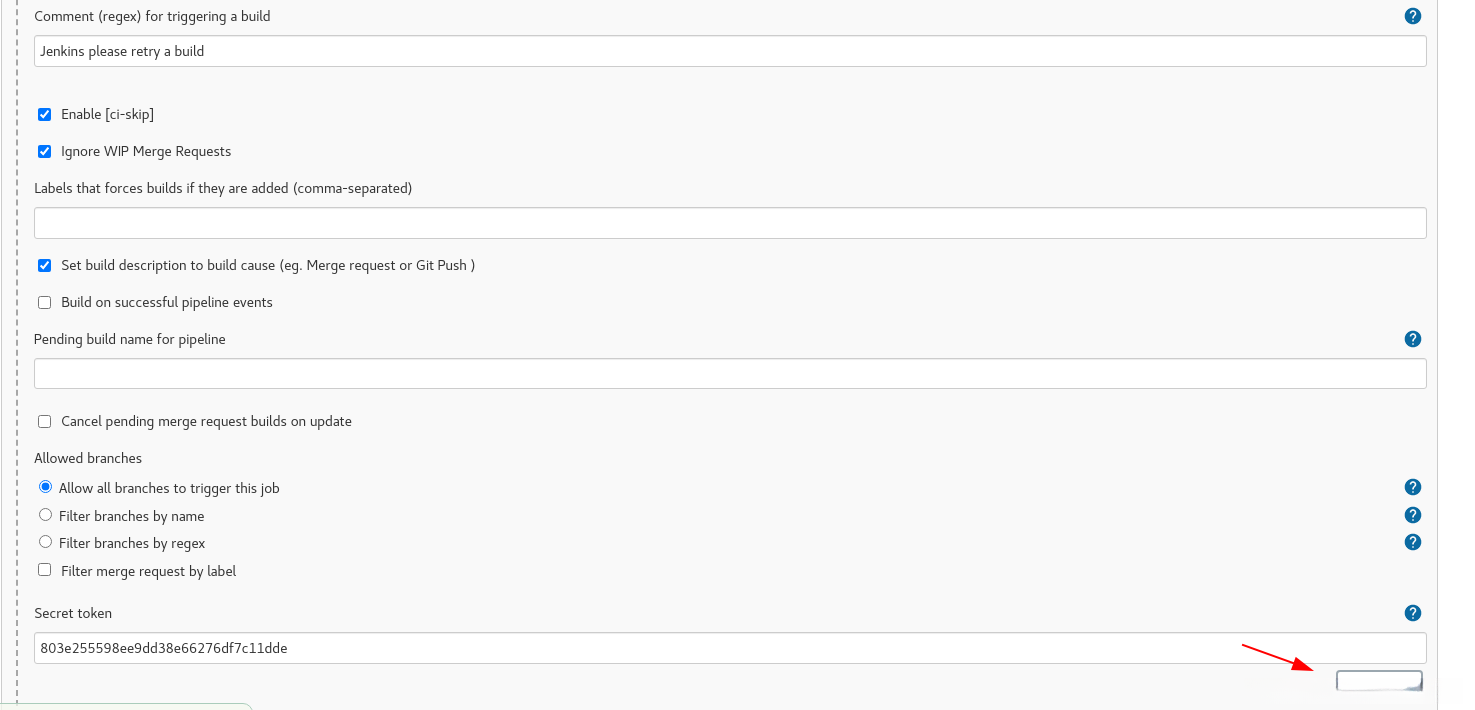Show help for filter branches by name

[x=1413, y=515]
